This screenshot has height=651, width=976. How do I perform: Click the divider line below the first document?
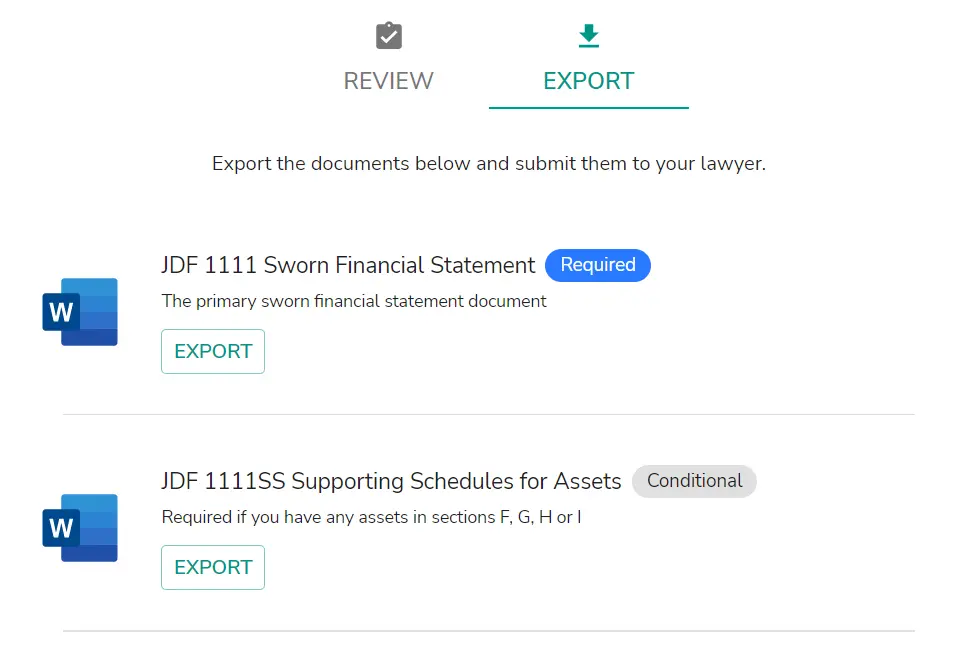pyautogui.click(x=489, y=414)
